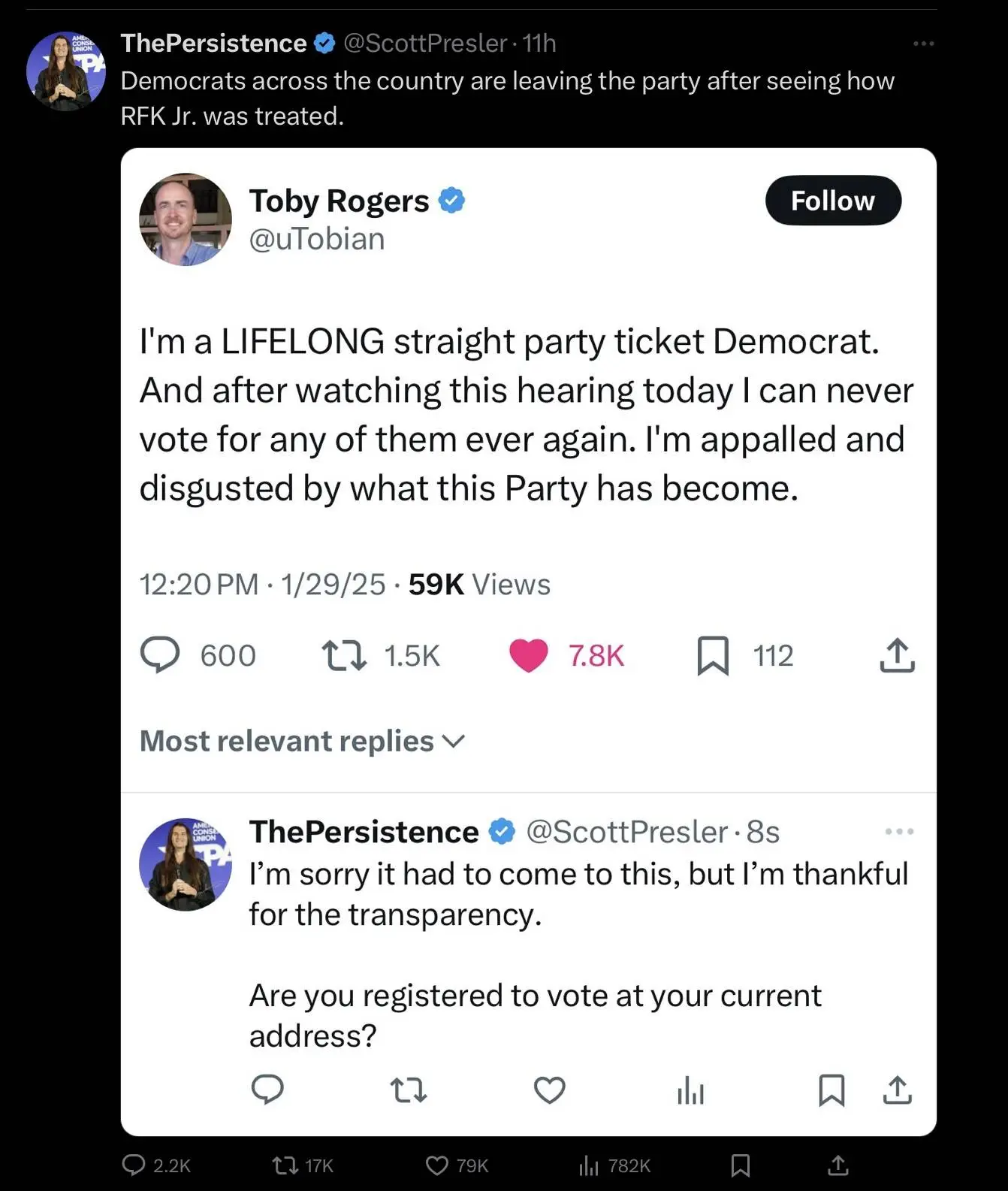Follow Toby Rogers

[x=832, y=201]
